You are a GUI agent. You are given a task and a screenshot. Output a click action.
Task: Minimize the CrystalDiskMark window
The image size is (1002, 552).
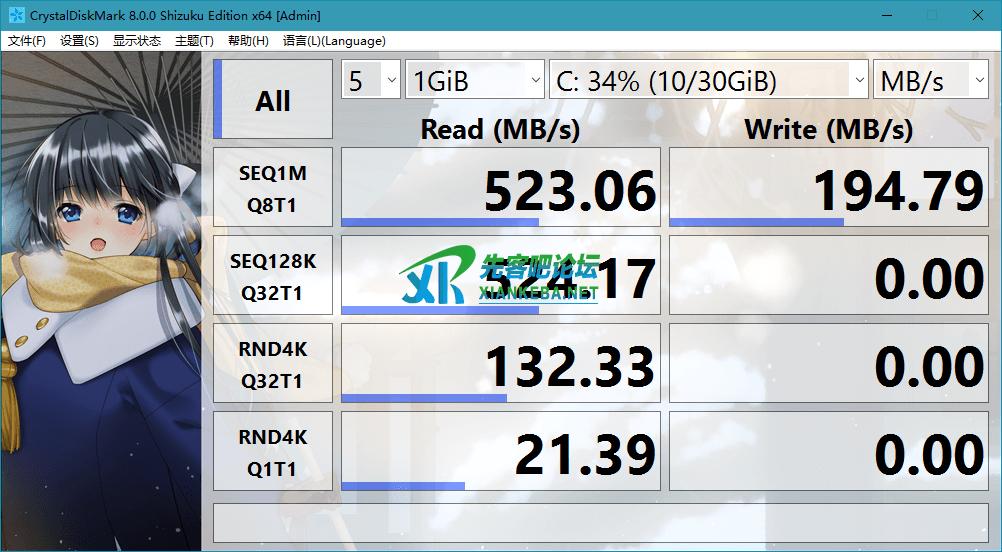click(886, 16)
